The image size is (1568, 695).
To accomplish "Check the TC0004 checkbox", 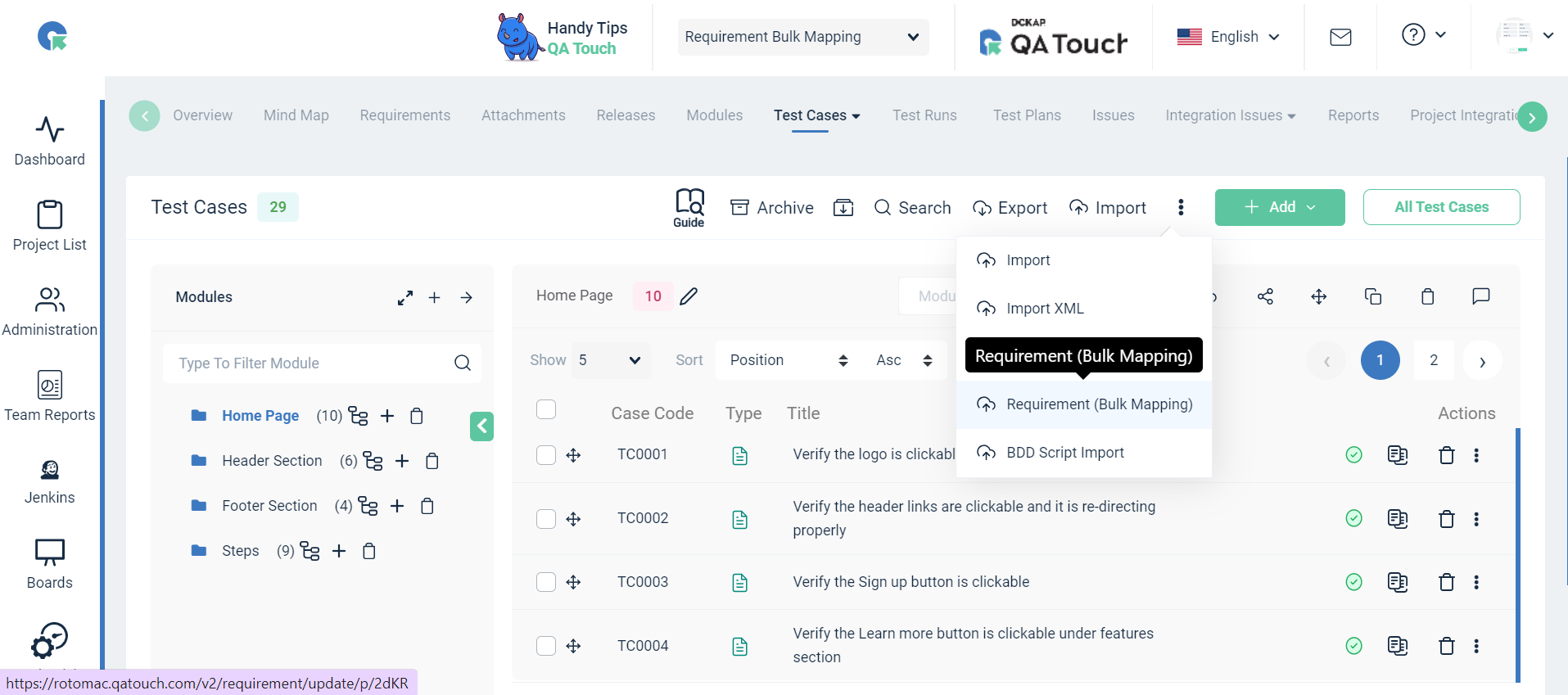I will [x=546, y=646].
